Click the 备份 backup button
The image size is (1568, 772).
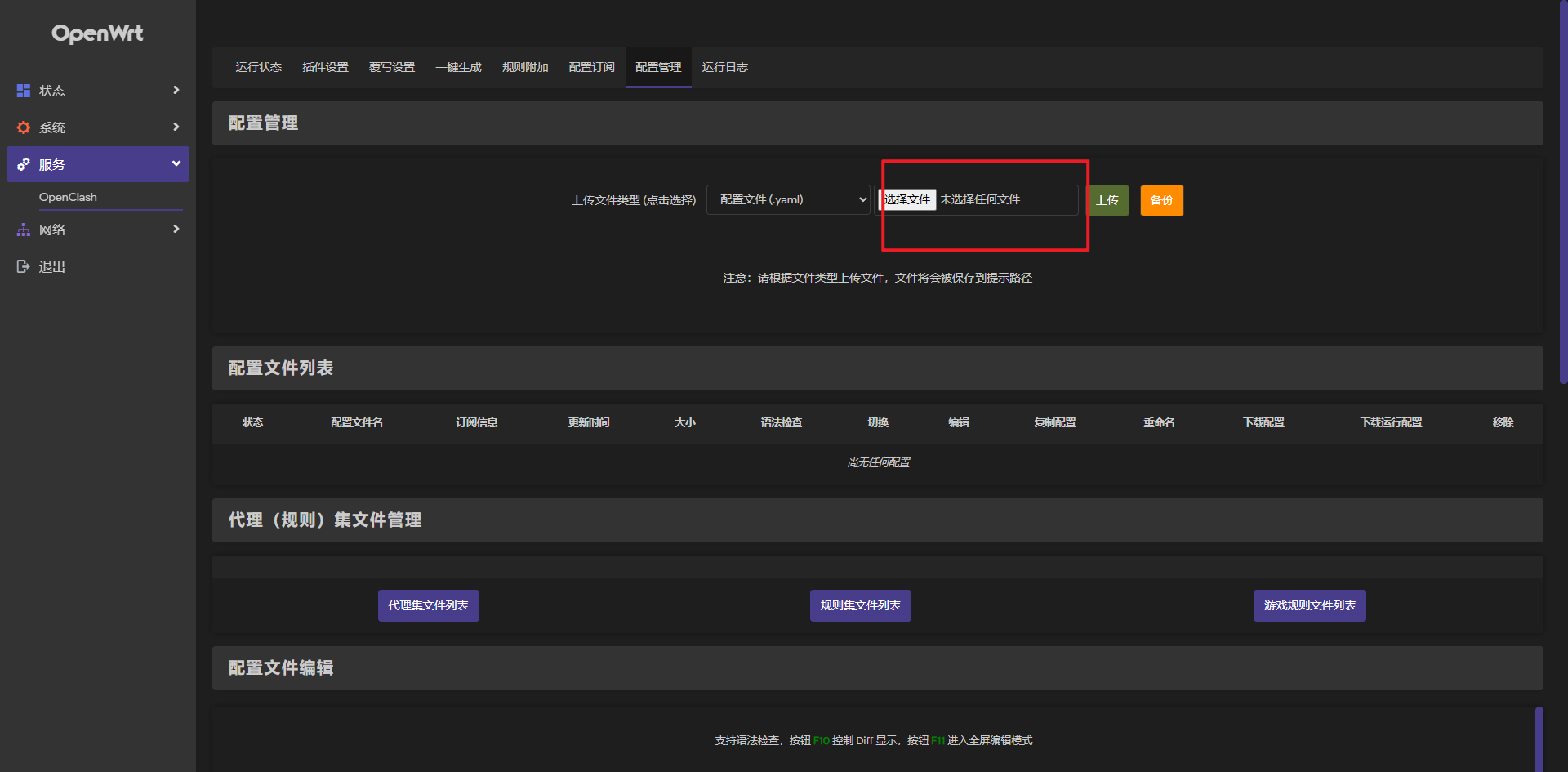[x=1161, y=200]
